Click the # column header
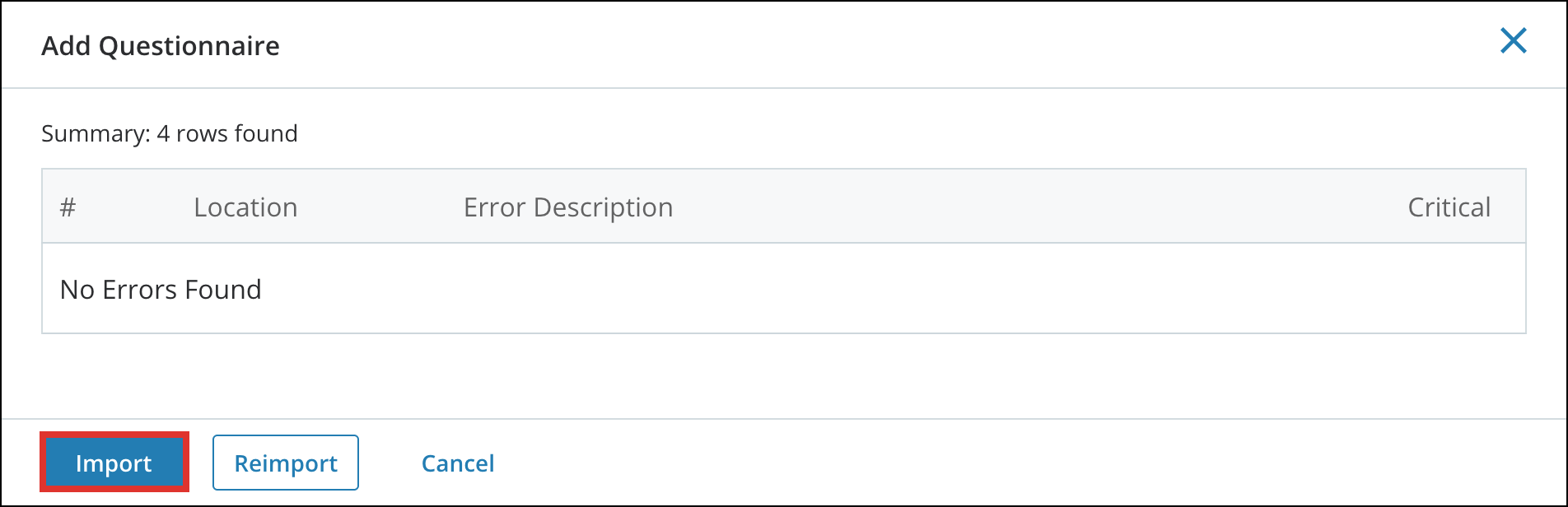The width and height of the screenshot is (1568, 507). pos(68,207)
